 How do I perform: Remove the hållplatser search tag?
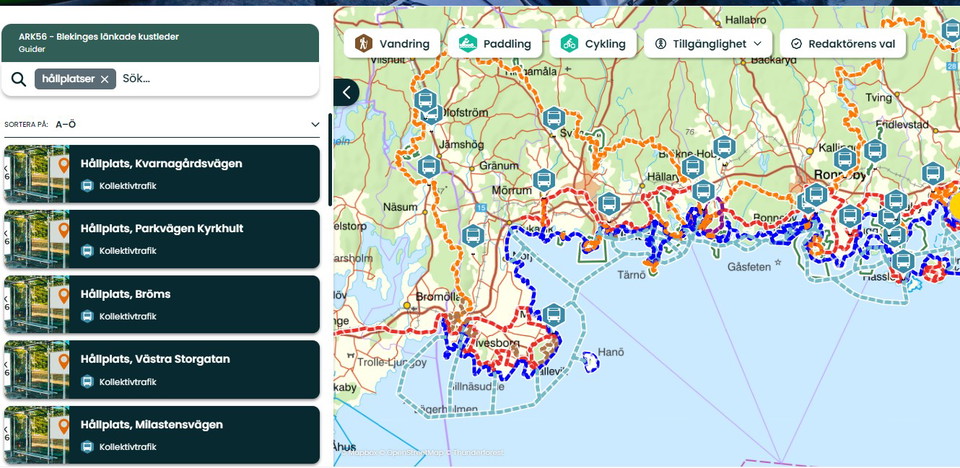(105, 79)
